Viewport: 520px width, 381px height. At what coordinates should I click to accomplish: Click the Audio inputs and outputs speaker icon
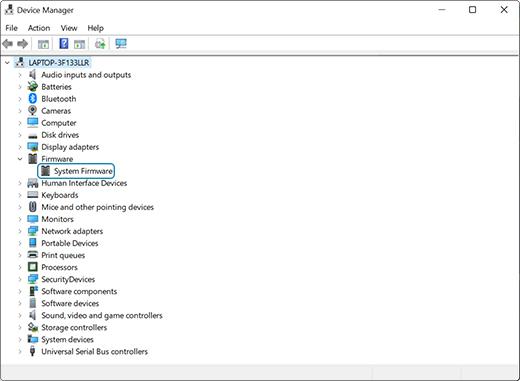32,75
